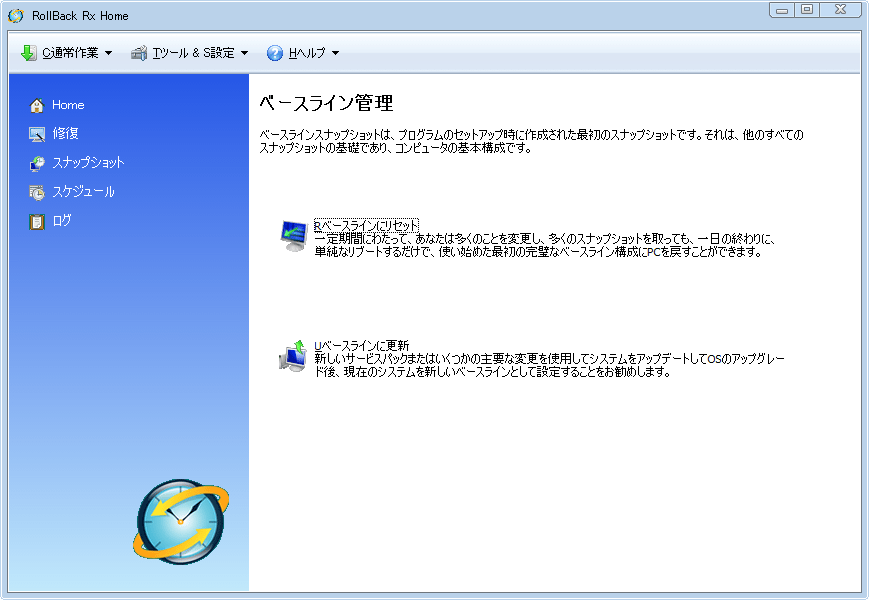Click the RollBack Rx Home window title
The image size is (869, 600).
(x=80, y=16)
